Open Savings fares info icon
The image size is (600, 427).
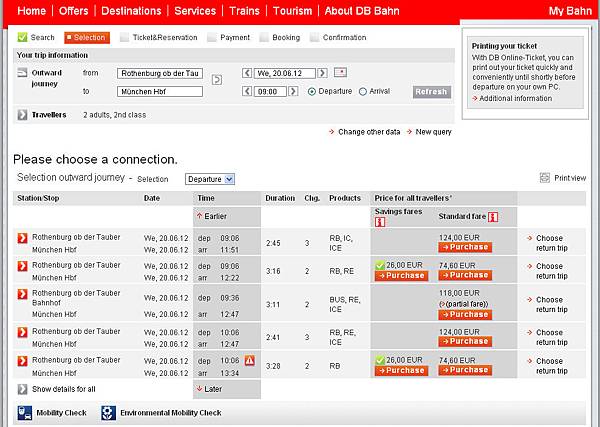tap(380, 222)
